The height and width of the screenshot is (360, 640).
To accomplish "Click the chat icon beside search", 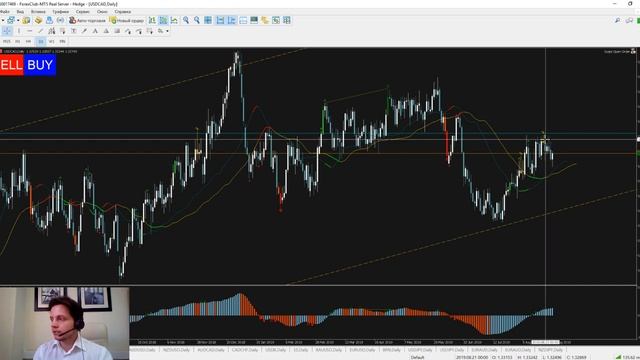I will (x=629, y=20).
